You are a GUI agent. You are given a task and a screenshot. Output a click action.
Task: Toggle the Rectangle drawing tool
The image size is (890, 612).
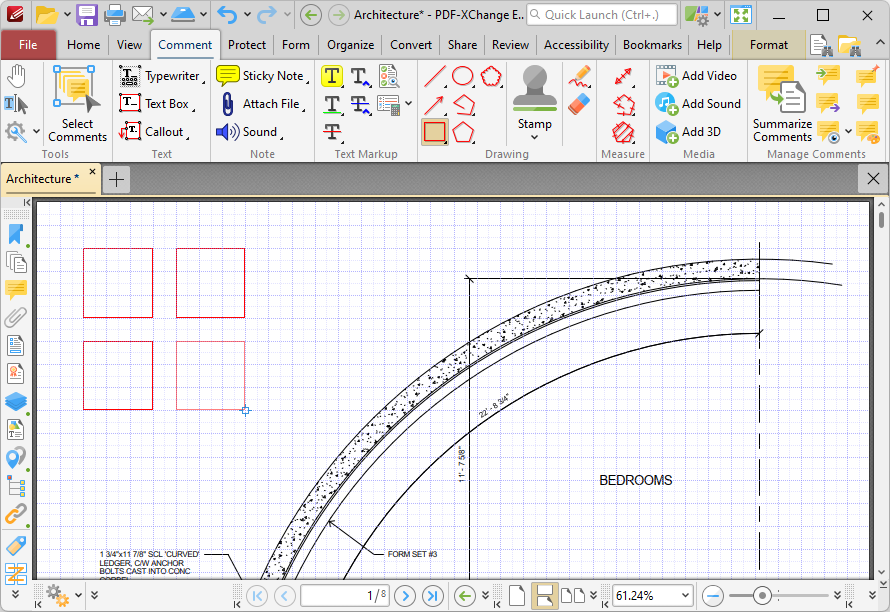pos(434,132)
